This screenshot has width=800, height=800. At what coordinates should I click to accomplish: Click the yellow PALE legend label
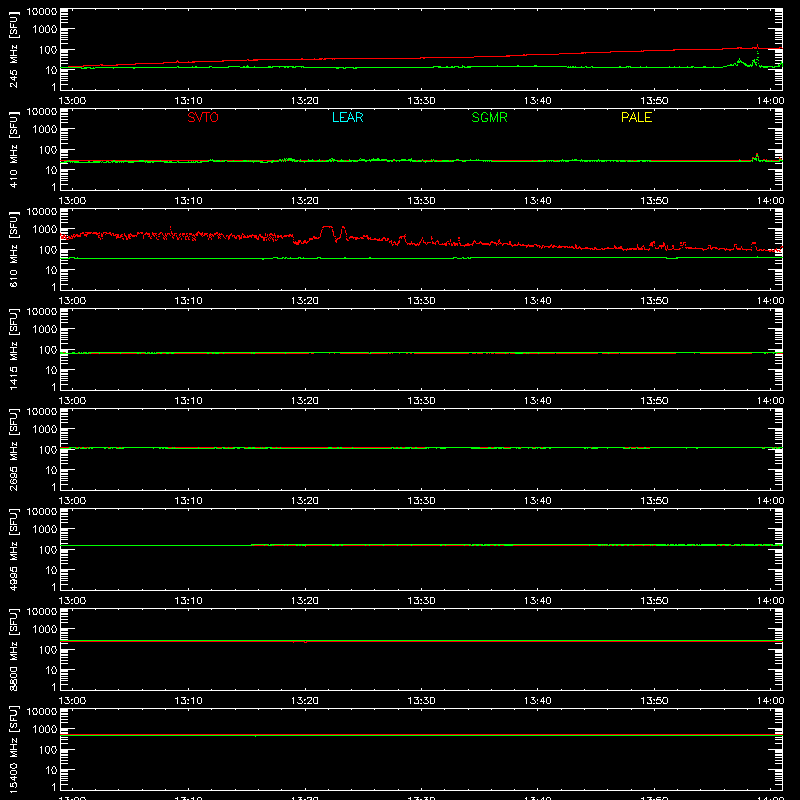(x=636, y=117)
